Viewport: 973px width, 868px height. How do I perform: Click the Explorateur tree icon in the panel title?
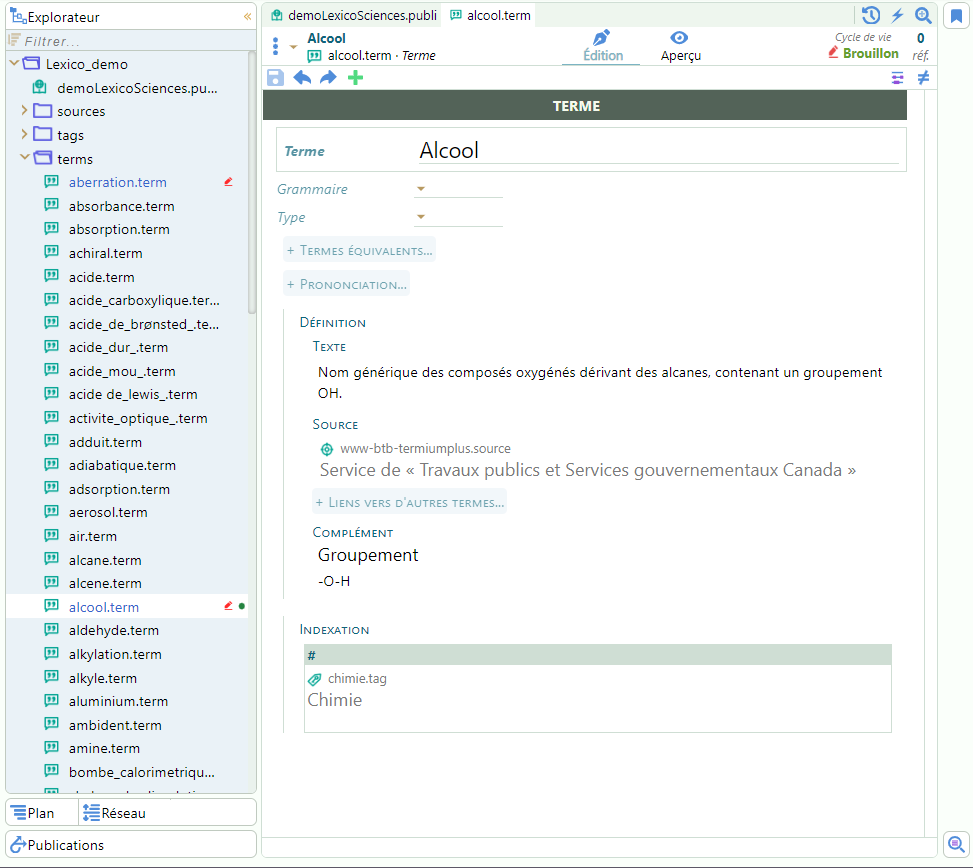pyautogui.click(x=17, y=16)
